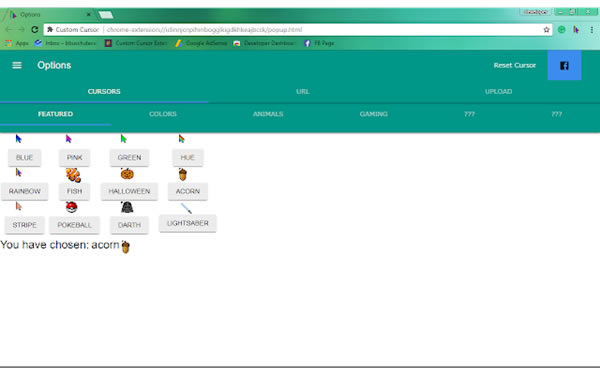Open a new browser tab
This screenshot has width=600, height=375.
[106, 15]
